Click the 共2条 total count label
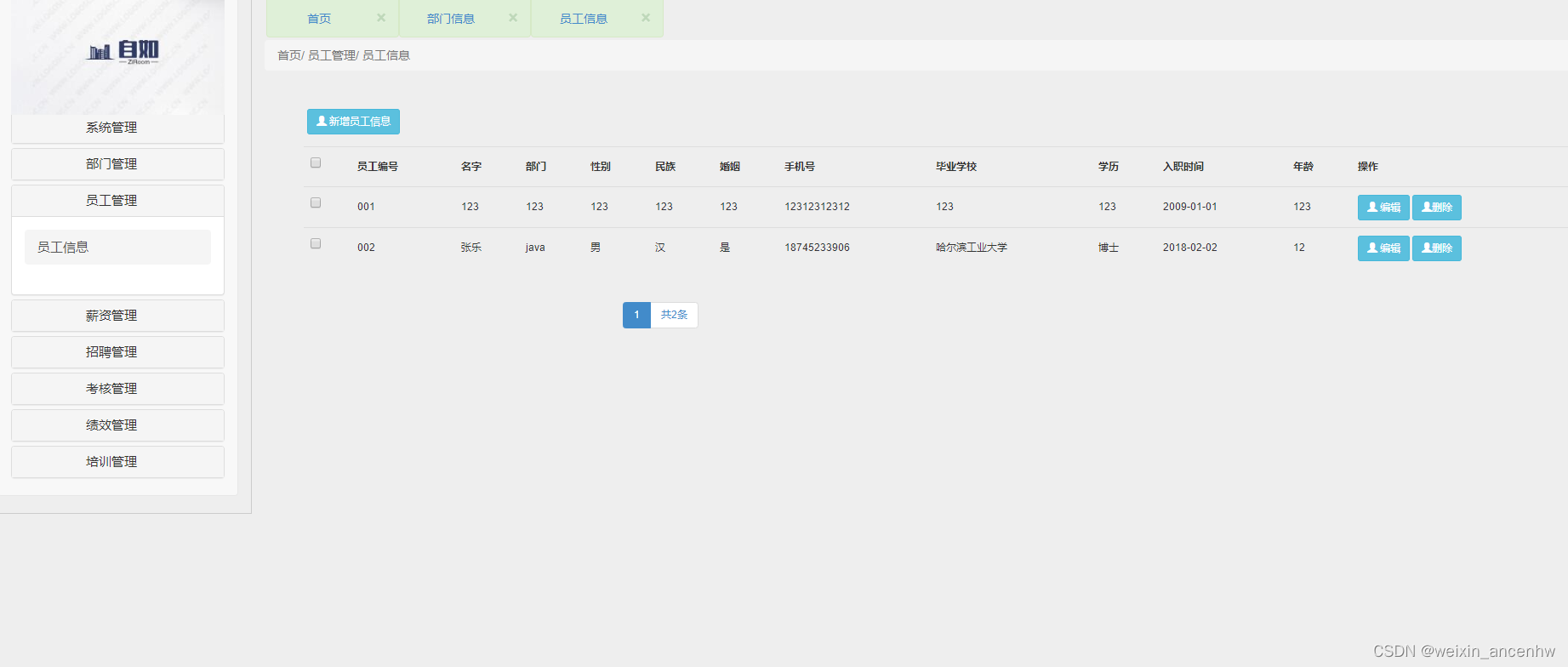The image size is (1568, 667). coord(674,315)
